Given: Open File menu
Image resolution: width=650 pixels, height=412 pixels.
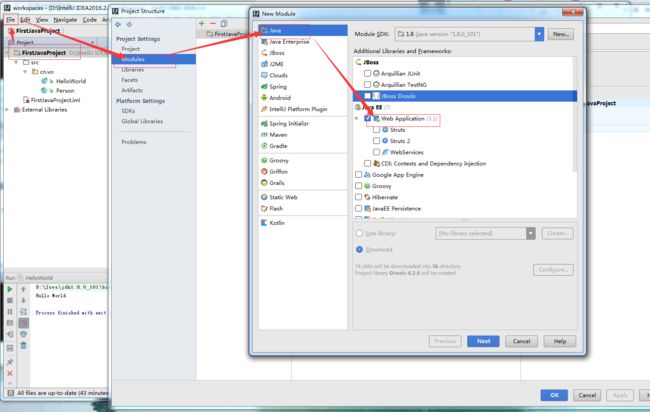Looking at the screenshot, I should [x=10, y=19].
